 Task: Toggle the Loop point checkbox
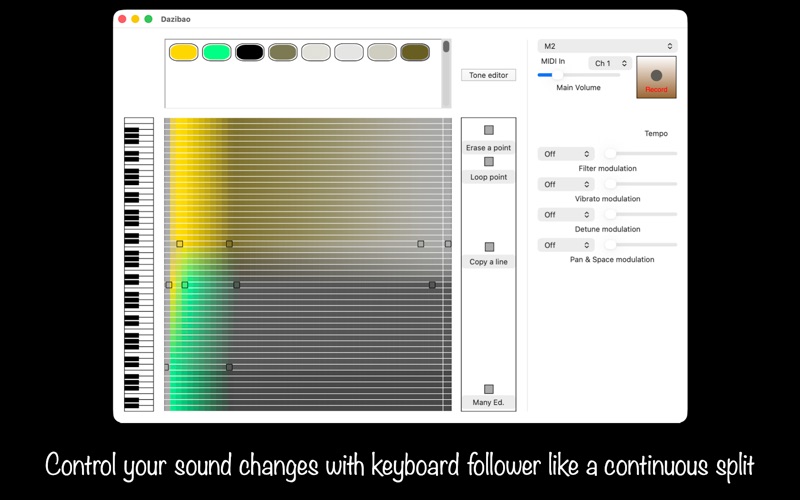[x=489, y=162]
